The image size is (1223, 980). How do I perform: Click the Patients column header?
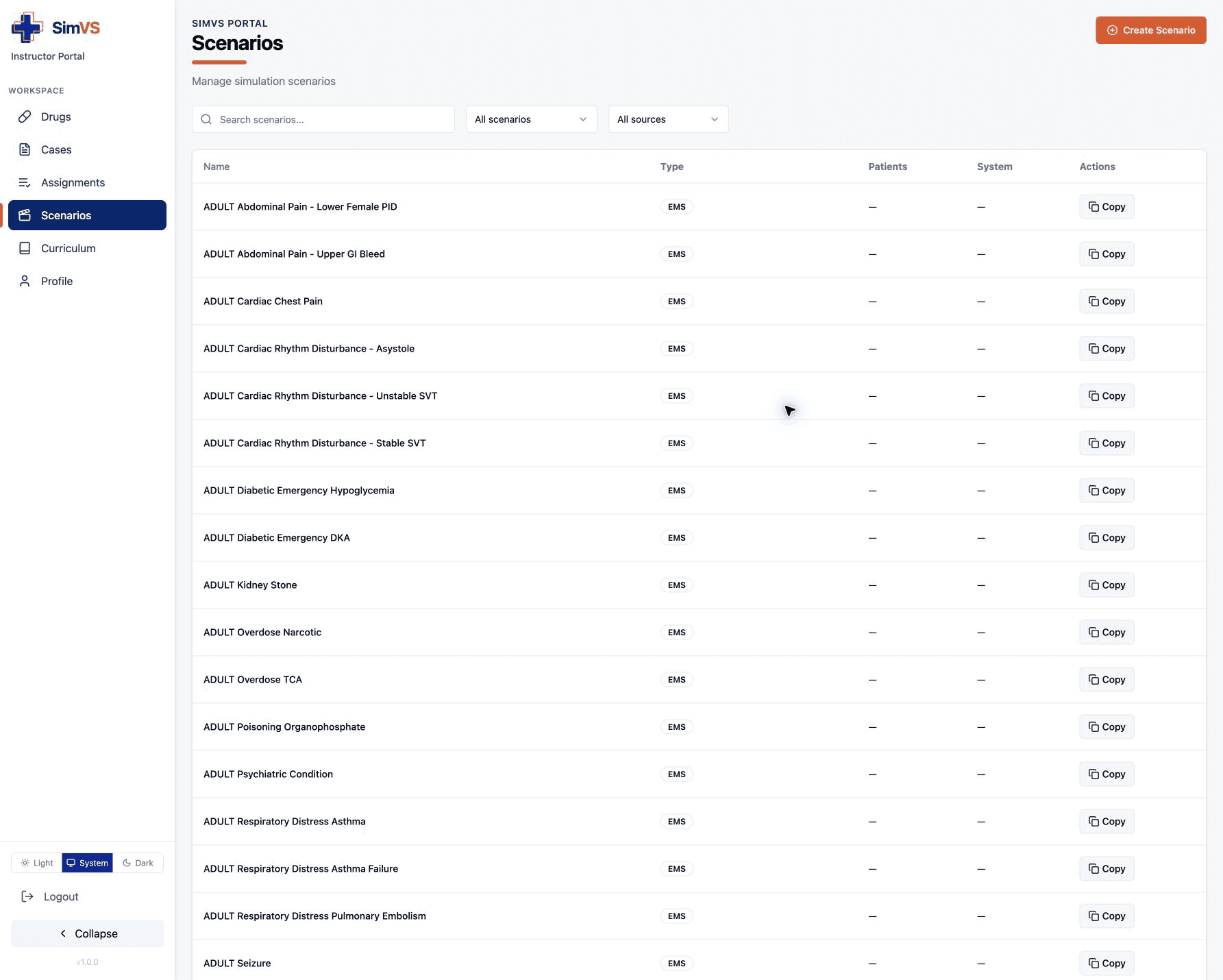tap(887, 167)
